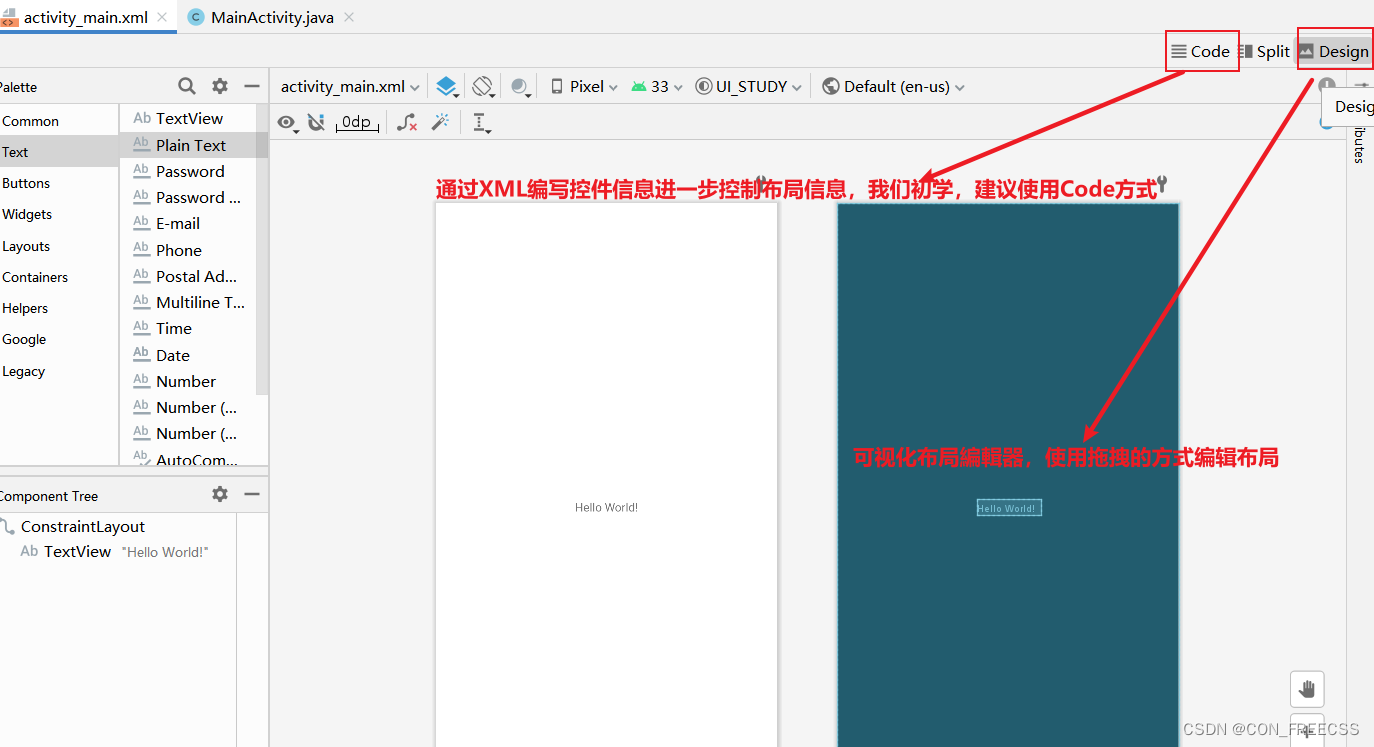Search the Palette with magnifier icon
The image size is (1374, 747).
tap(187, 86)
